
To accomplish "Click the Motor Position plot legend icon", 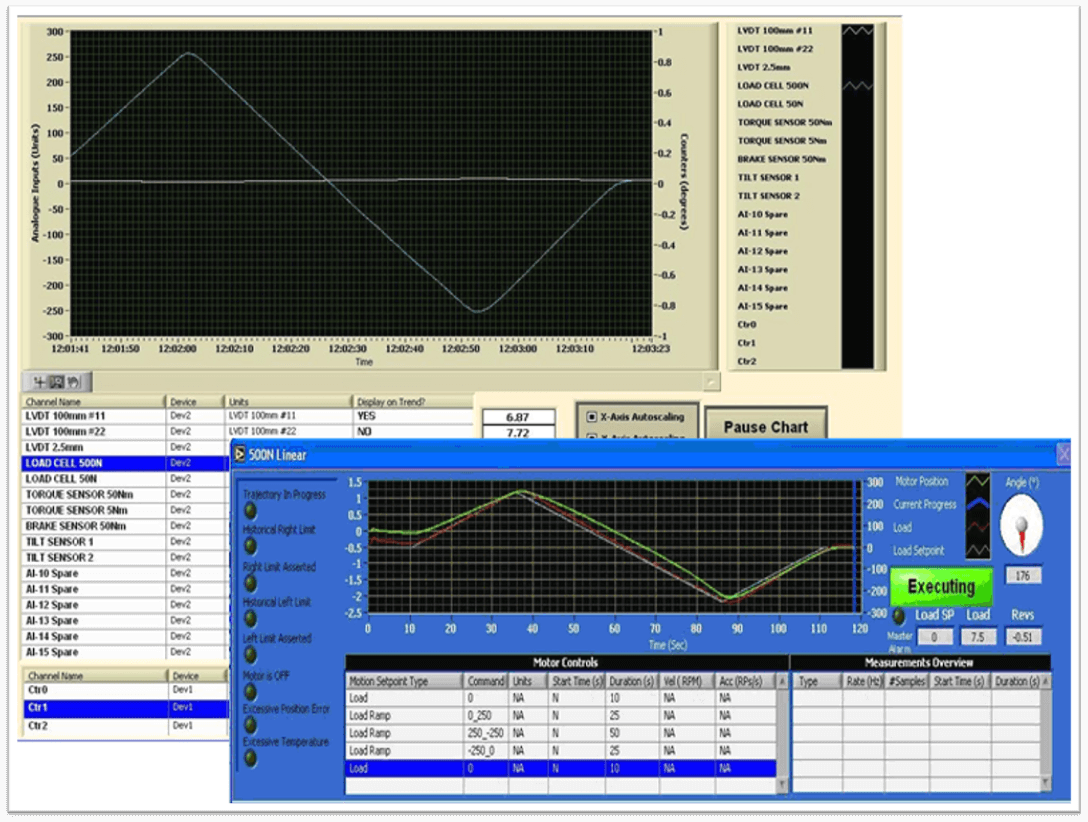I will (978, 483).
